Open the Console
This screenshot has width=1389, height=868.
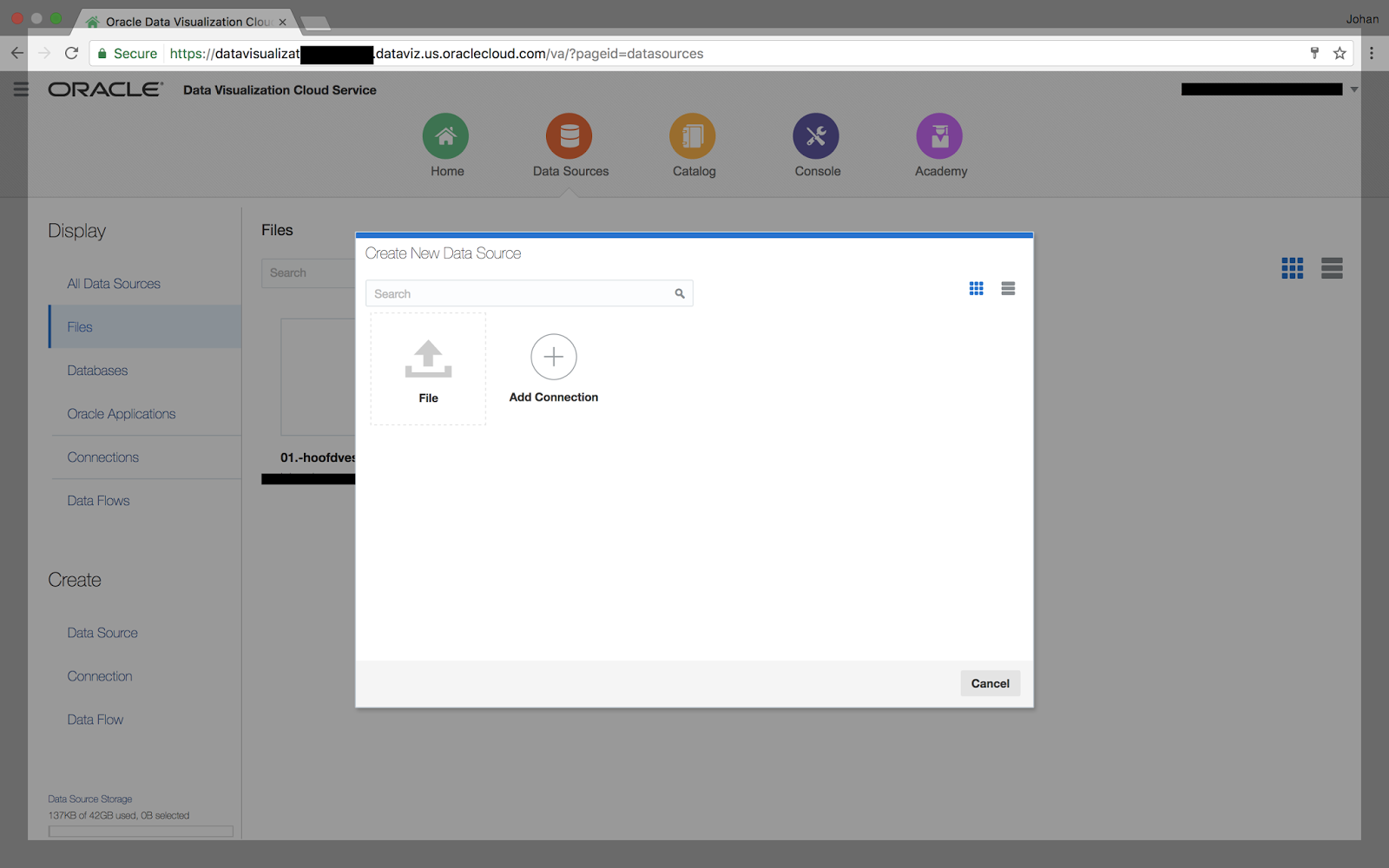tap(815, 144)
